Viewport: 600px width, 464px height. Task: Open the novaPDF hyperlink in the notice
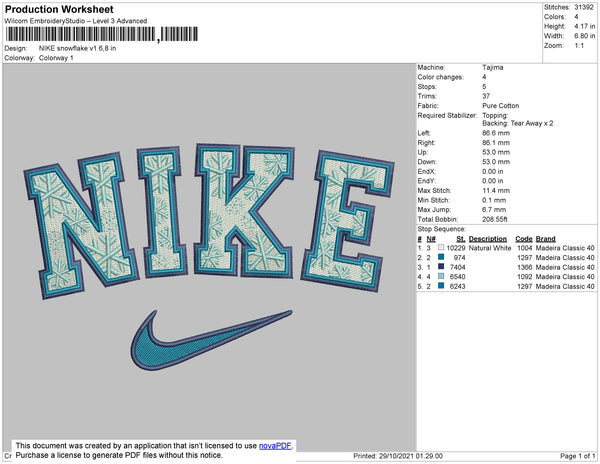click(275, 446)
